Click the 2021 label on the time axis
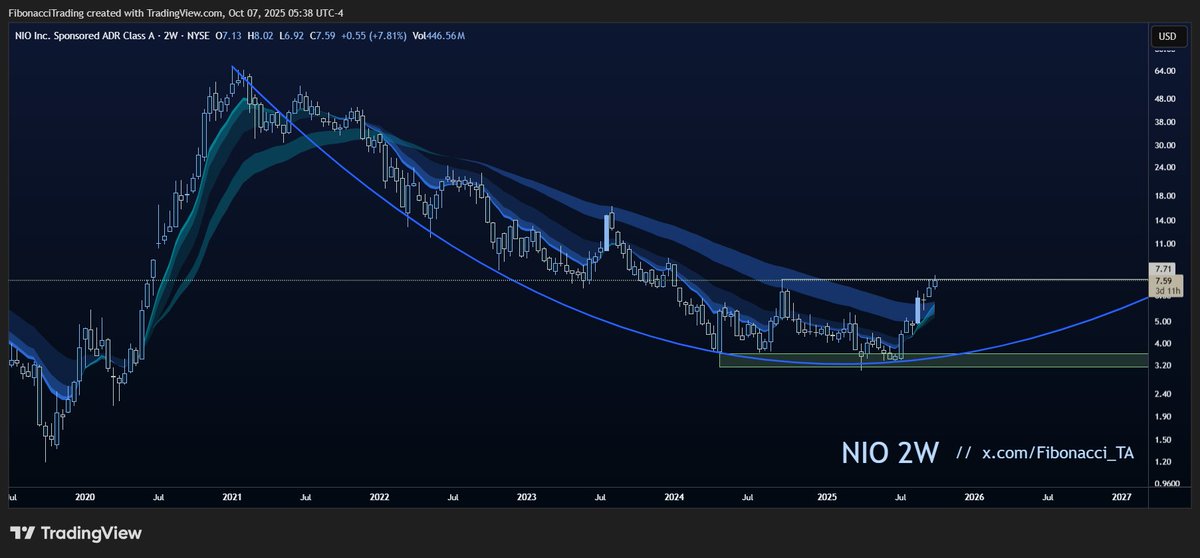The height and width of the screenshot is (558, 1200). click(232, 496)
